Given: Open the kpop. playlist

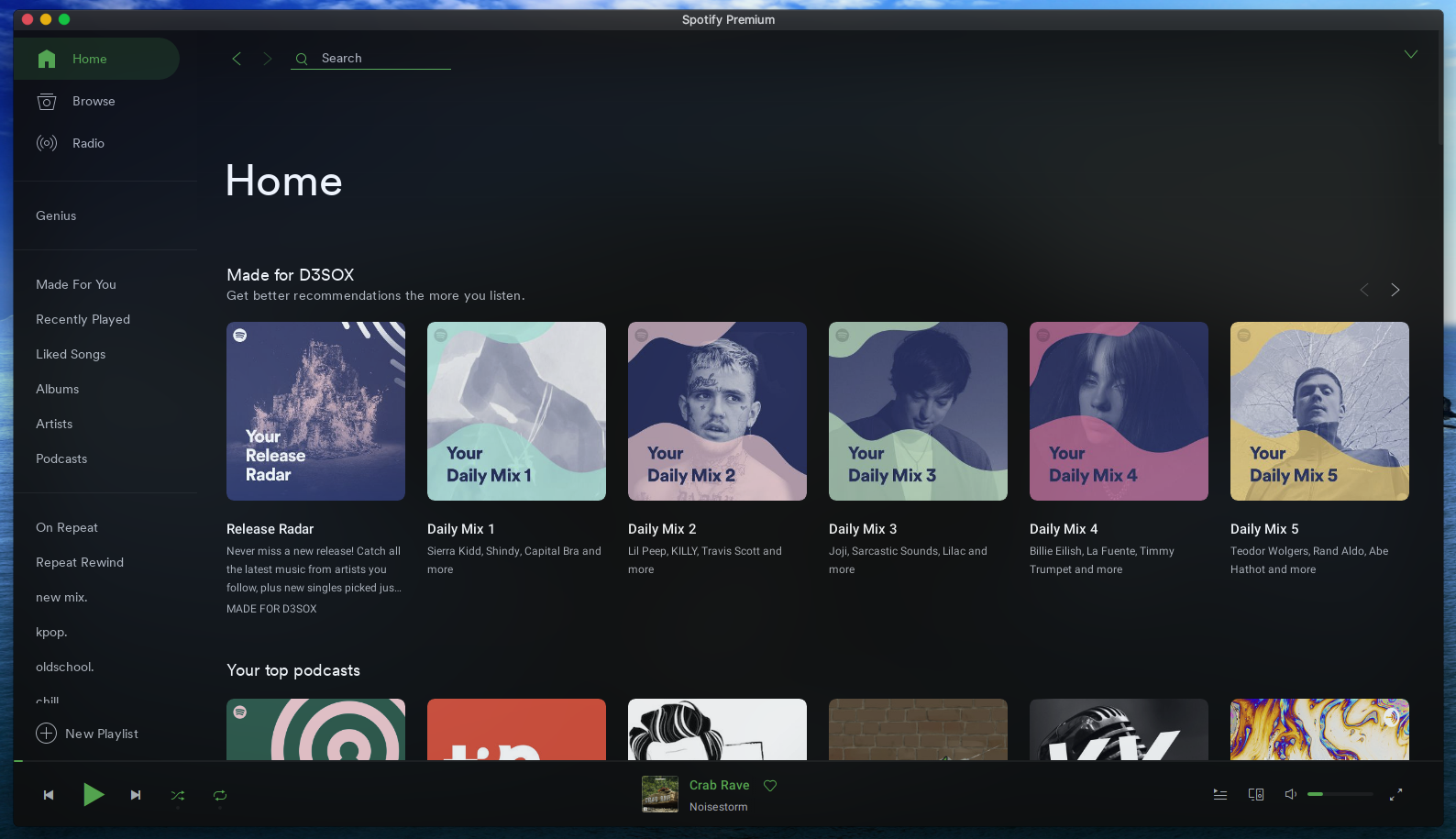Looking at the screenshot, I should pyautogui.click(x=51, y=632).
